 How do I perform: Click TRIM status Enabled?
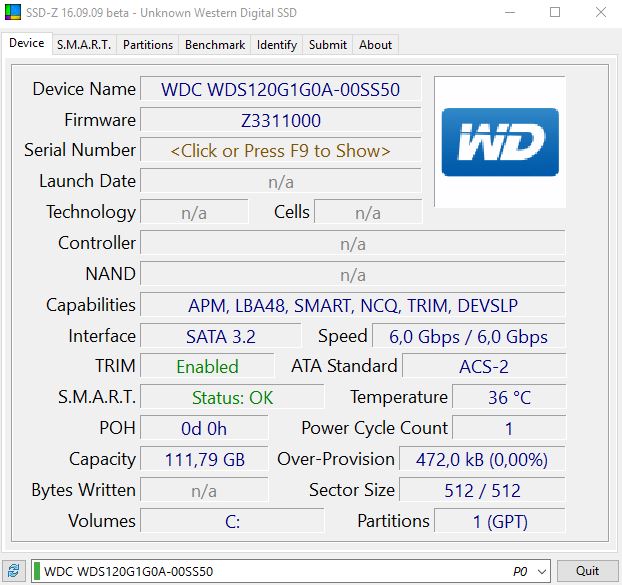(207, 366)
